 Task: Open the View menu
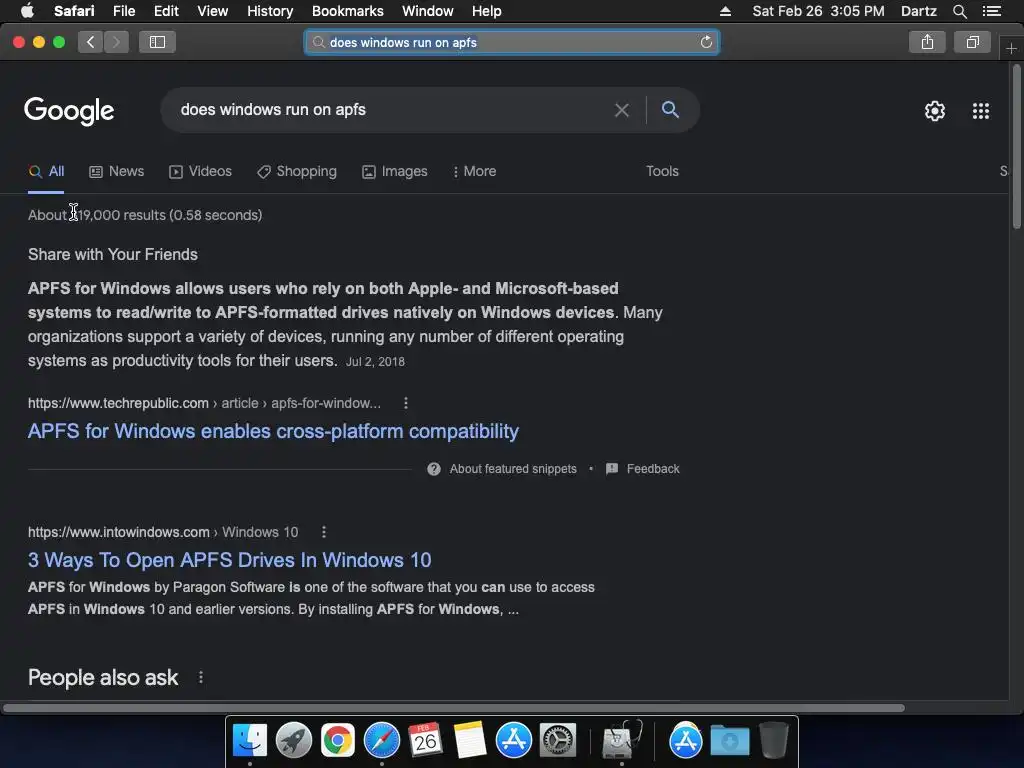(212, 11)
